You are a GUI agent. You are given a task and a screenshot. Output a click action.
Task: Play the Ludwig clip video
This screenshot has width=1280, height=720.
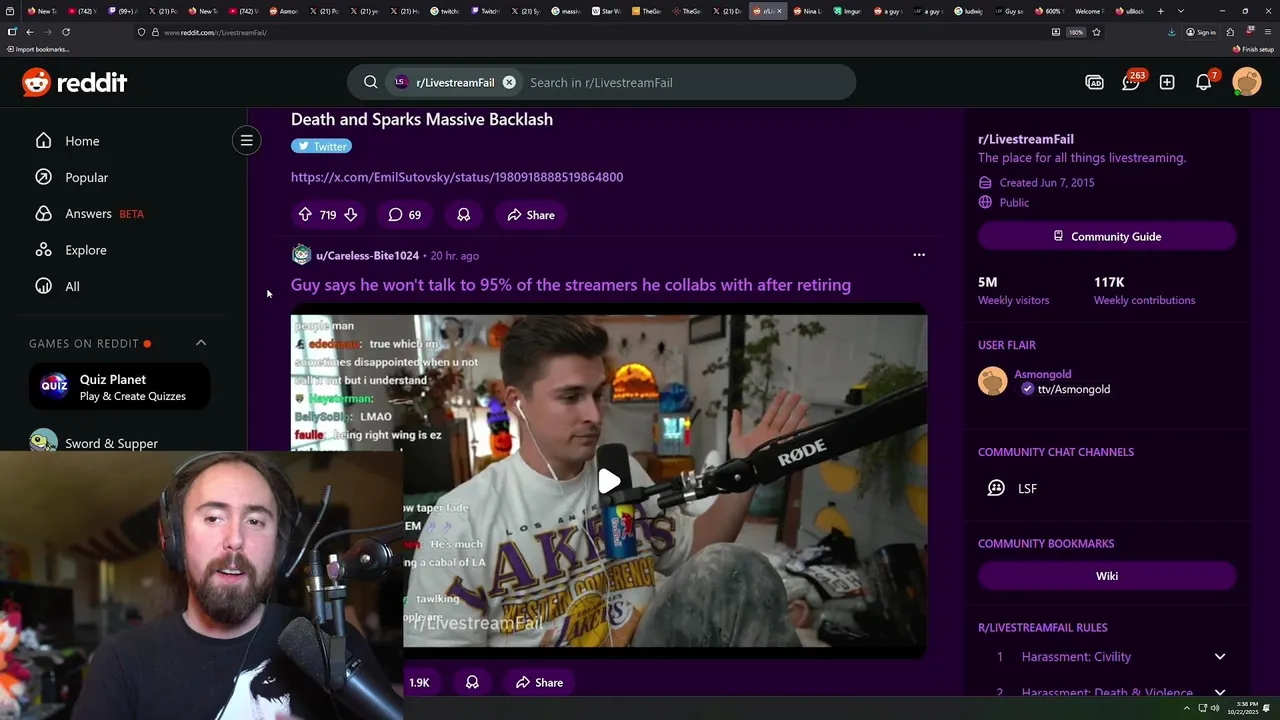point(609,481)
